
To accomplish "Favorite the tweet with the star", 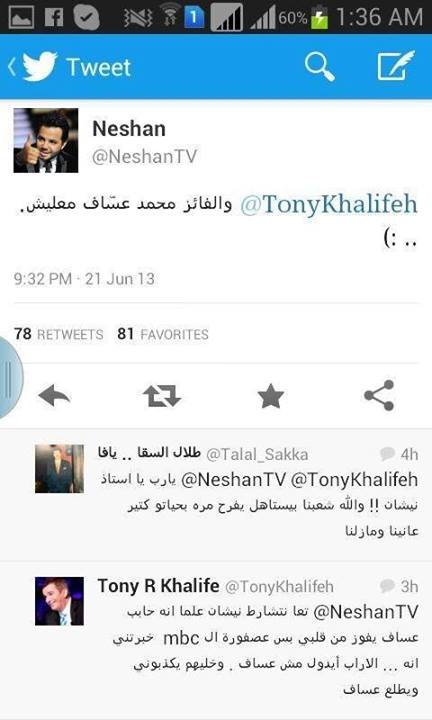I will coord(270,396).
